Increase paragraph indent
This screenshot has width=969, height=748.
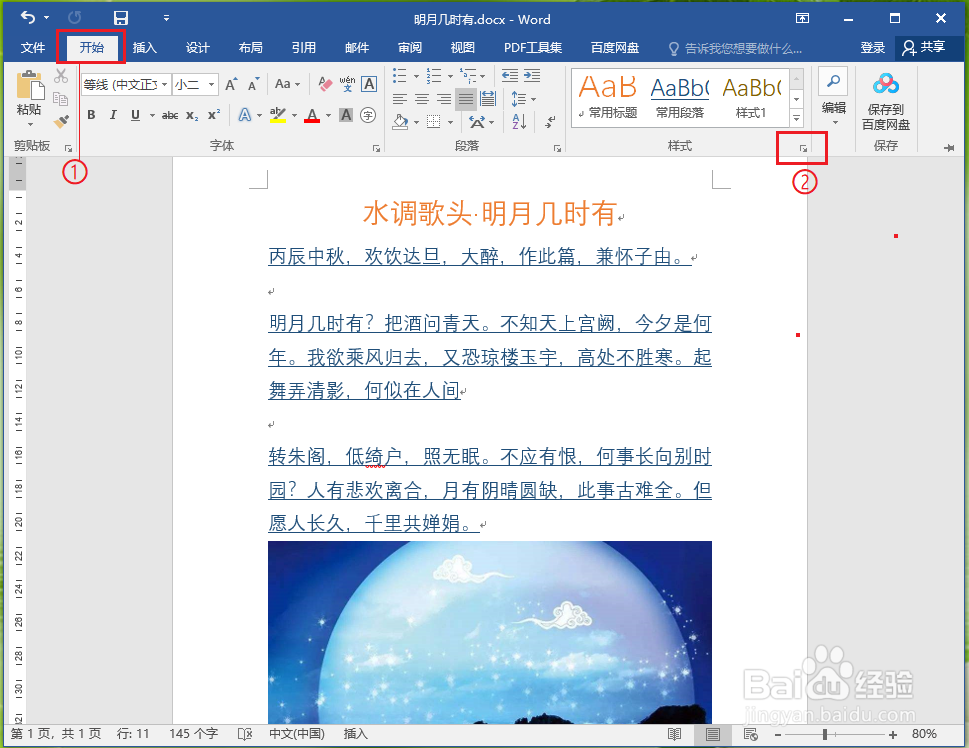coord(532,75)
